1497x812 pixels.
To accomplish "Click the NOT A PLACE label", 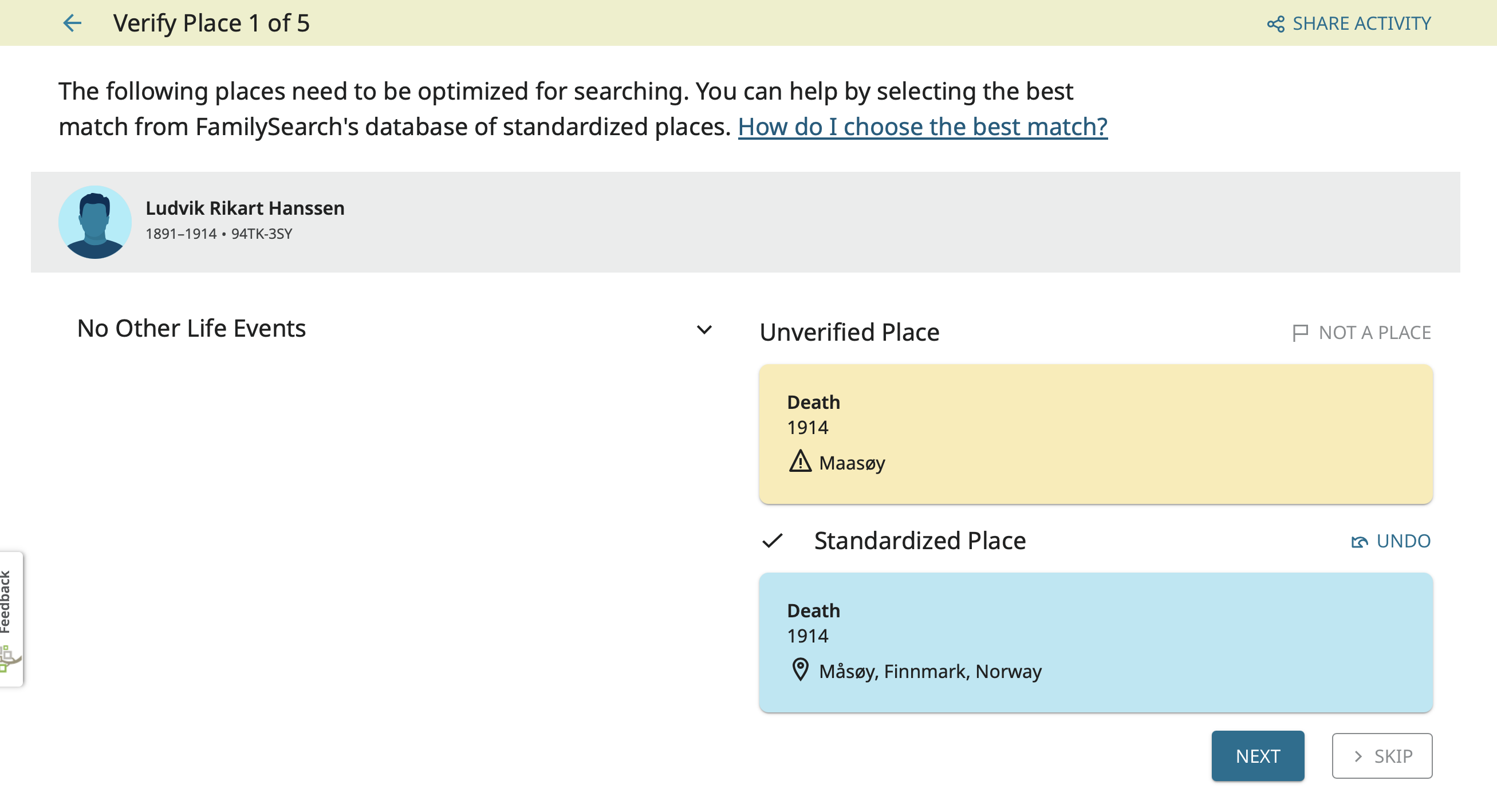I will point(1374,333).
